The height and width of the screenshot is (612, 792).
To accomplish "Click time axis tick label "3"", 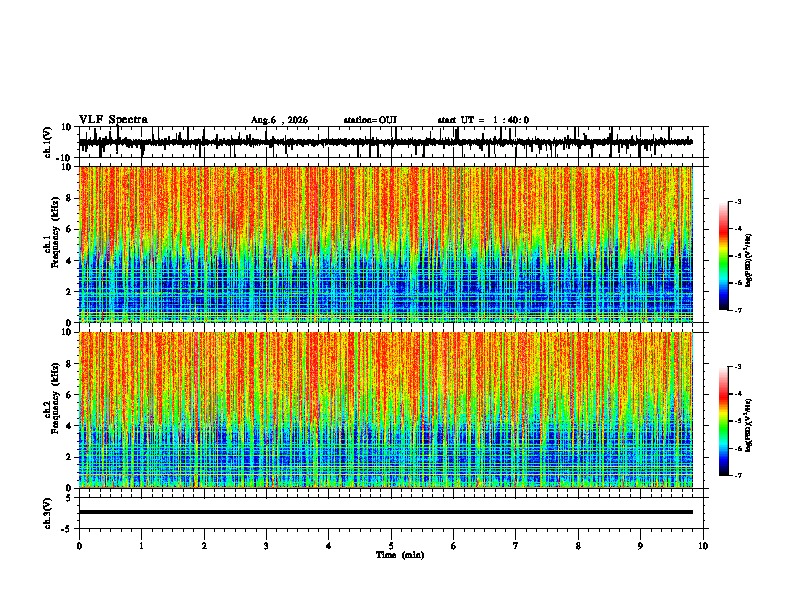I will coord(266,546).
